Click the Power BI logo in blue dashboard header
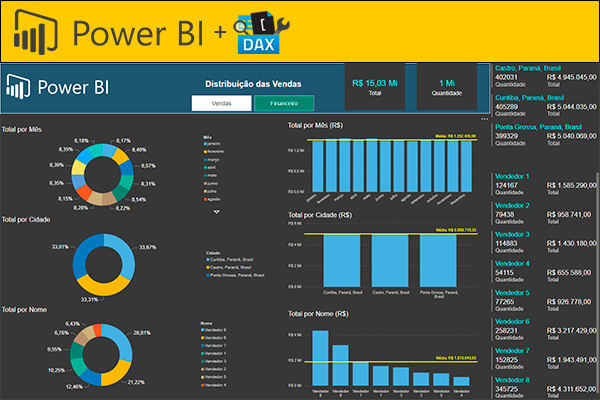 pos(18,87)
